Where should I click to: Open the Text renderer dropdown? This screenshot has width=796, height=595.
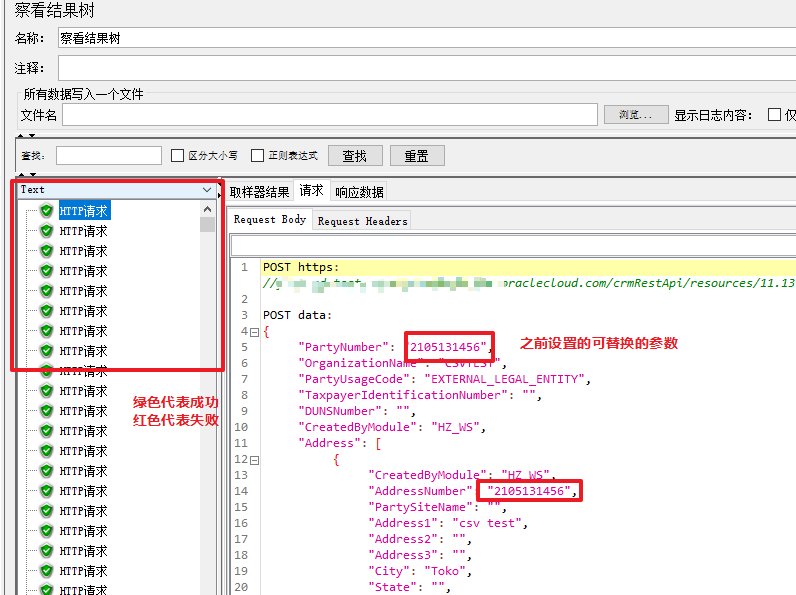click(x=207, y=190)
